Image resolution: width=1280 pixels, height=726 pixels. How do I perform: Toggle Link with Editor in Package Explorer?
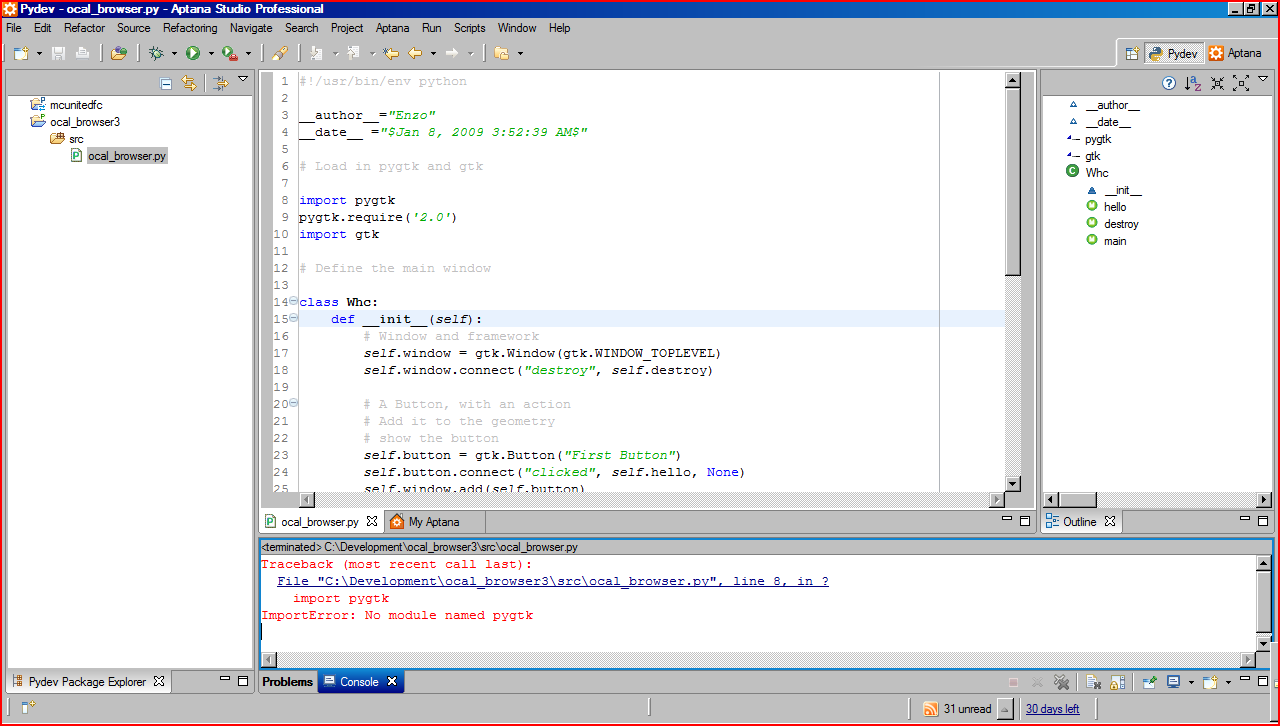click(189, 84)
